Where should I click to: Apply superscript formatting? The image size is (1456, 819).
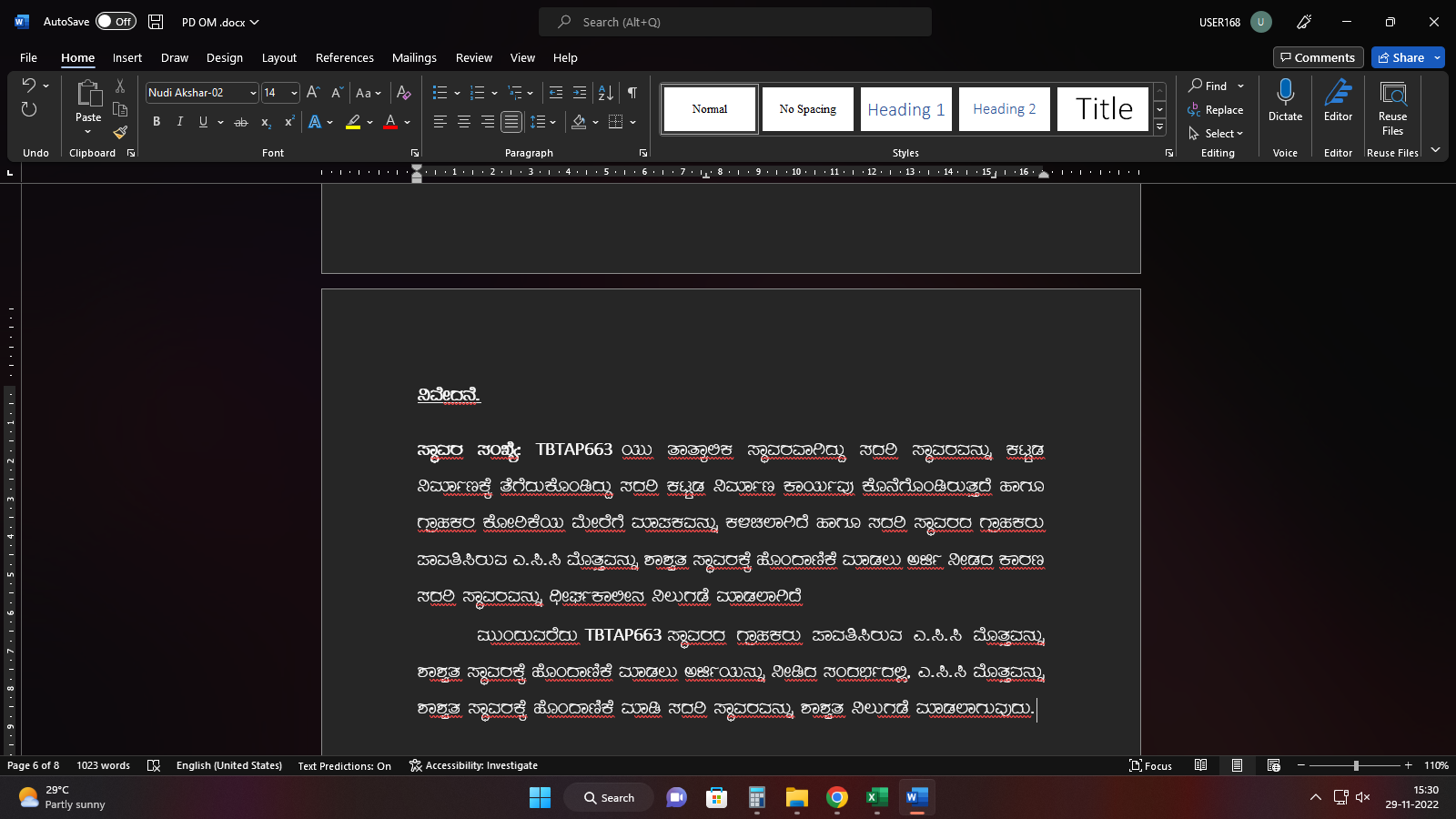pos(289,122)
